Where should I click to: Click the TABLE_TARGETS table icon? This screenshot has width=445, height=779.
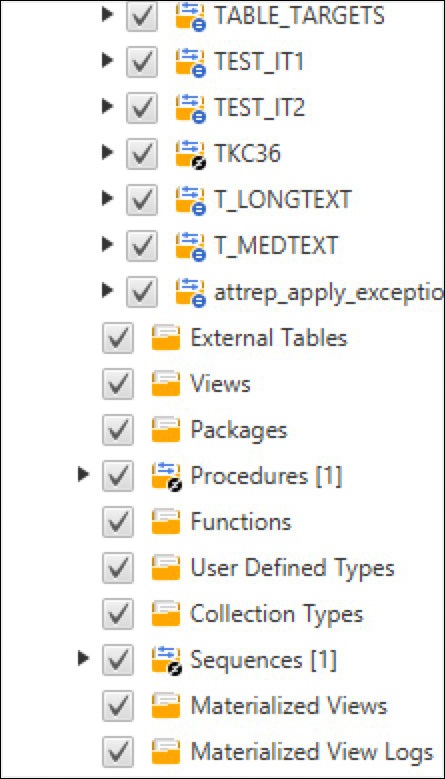191,17
